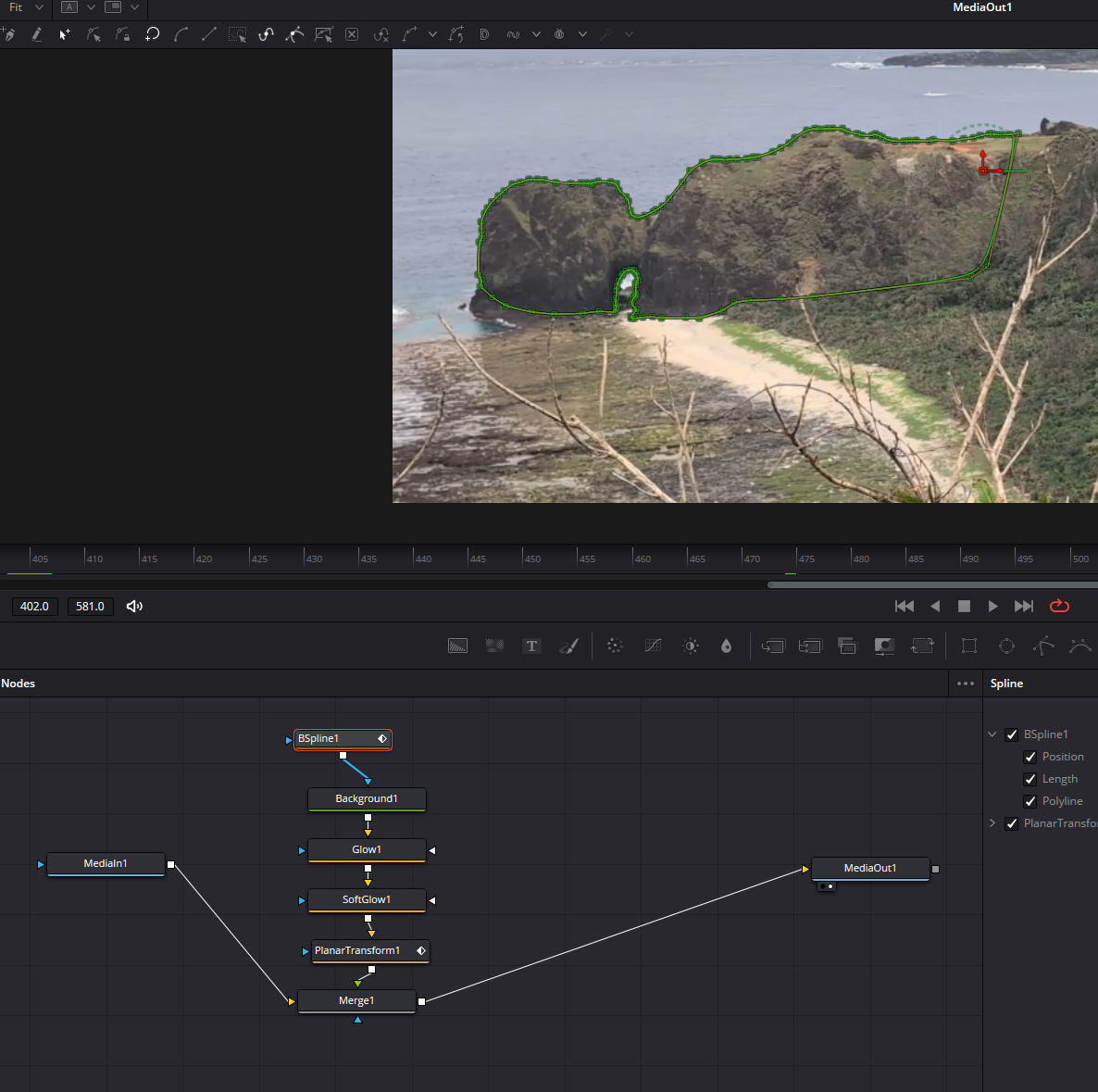Add an Ellipse mask node from toolbar
Viewport: 1098px width, 1092px height.
1006,646
